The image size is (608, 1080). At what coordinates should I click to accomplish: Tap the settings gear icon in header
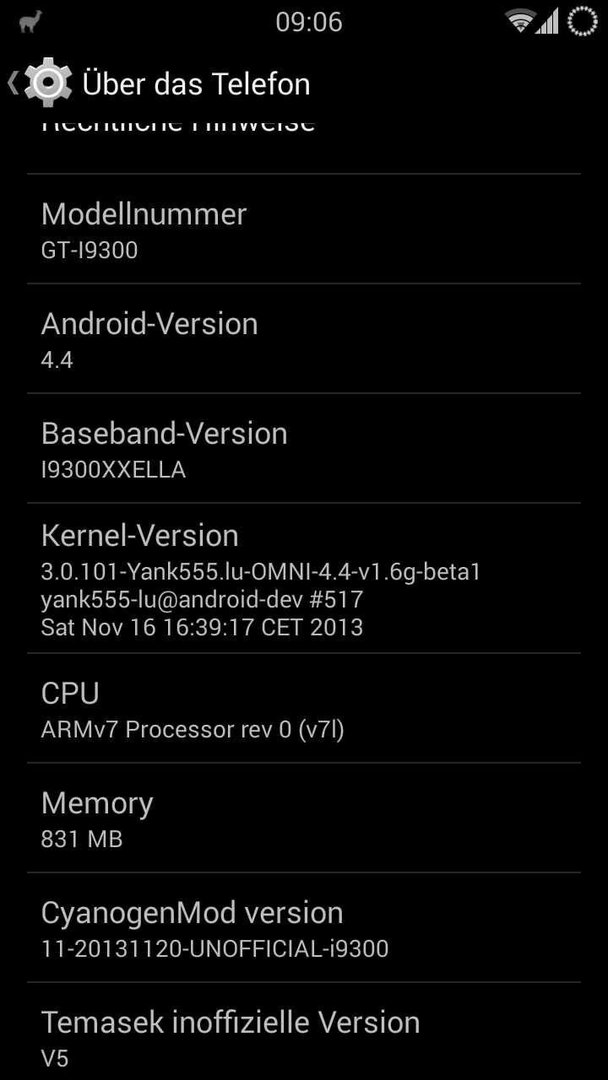tap(47, 83)
